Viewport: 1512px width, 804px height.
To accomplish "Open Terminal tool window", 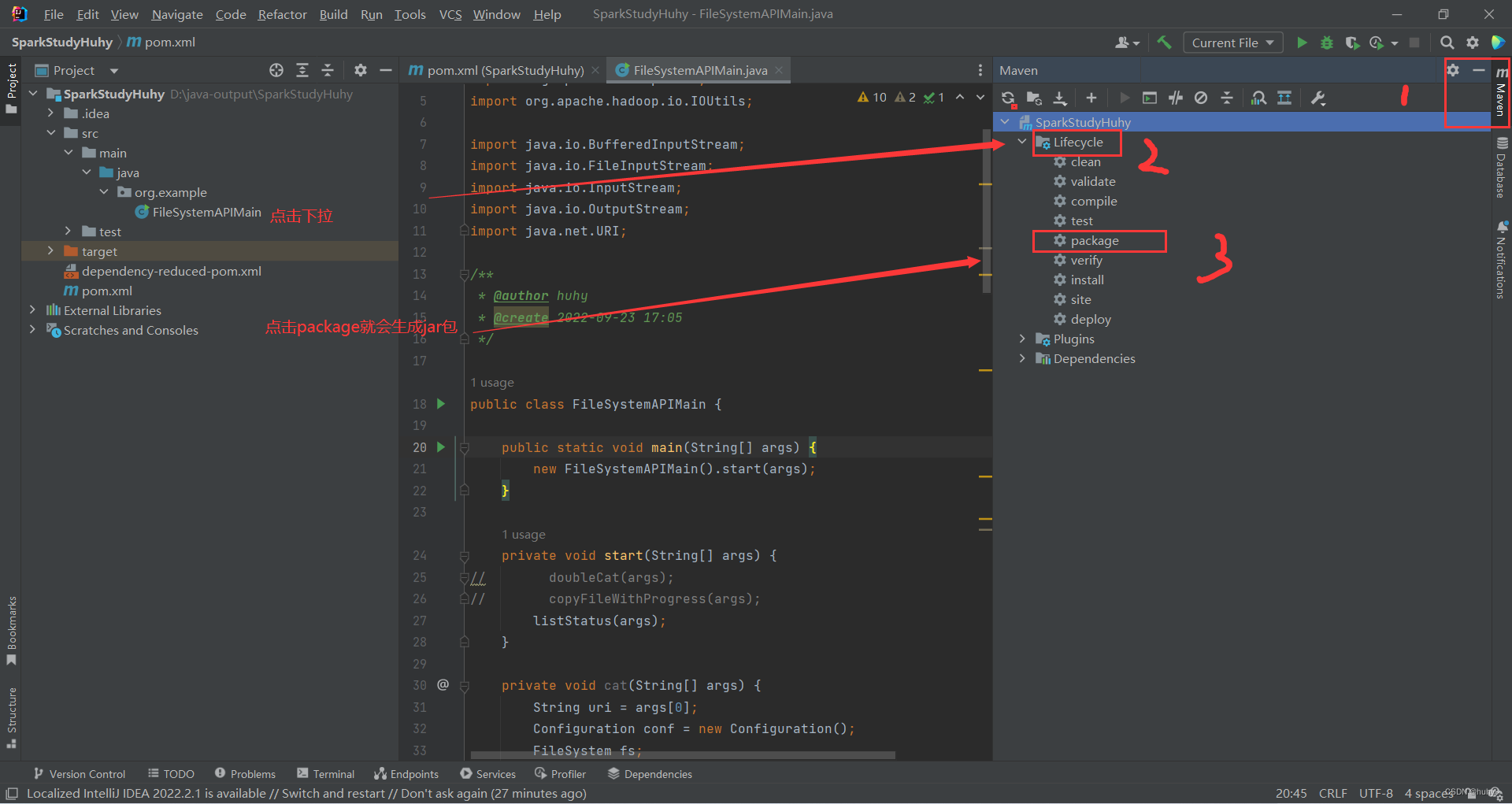I will [x=326, y=774].
